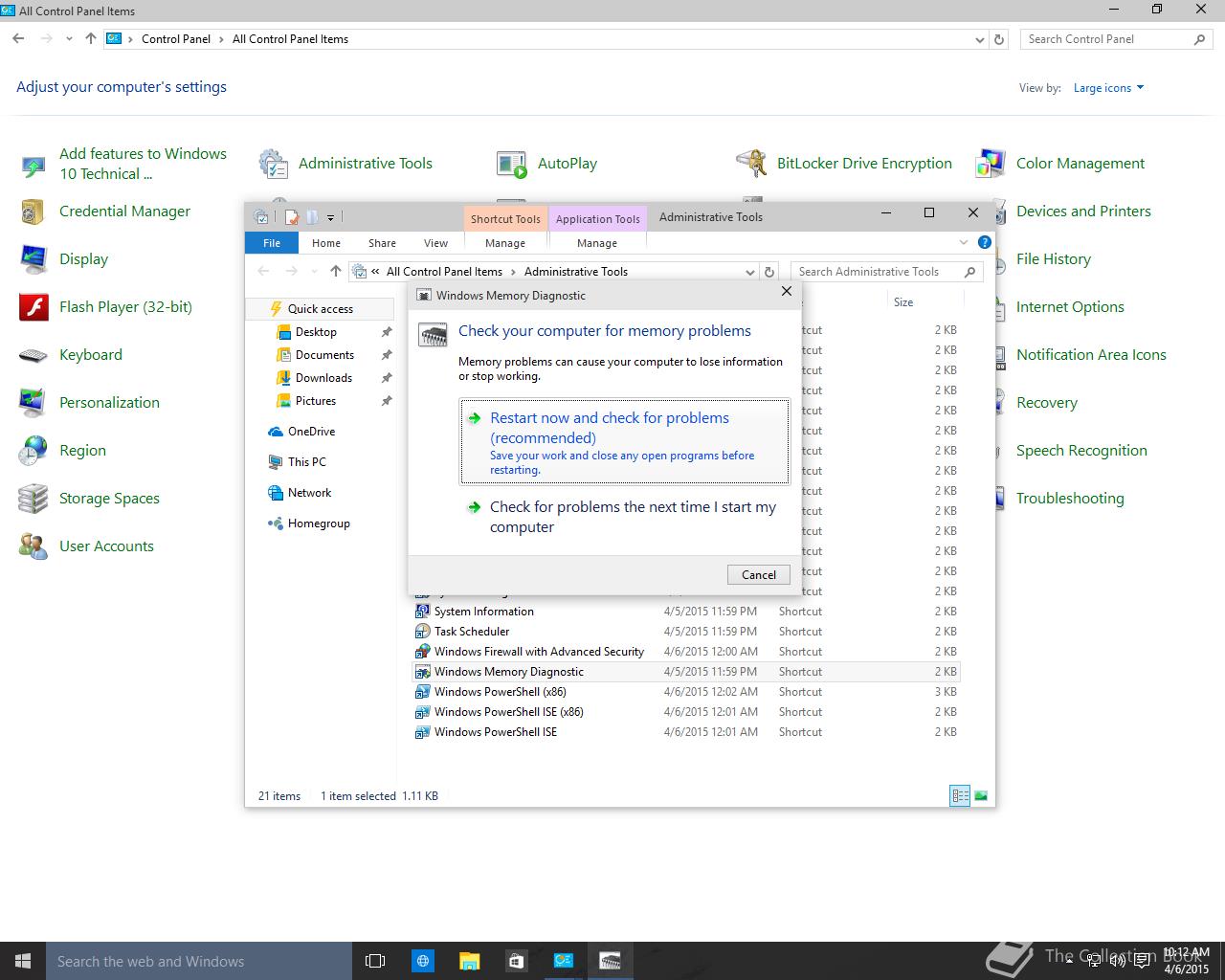Switch to the View ribbon tab

pos(435,243)
